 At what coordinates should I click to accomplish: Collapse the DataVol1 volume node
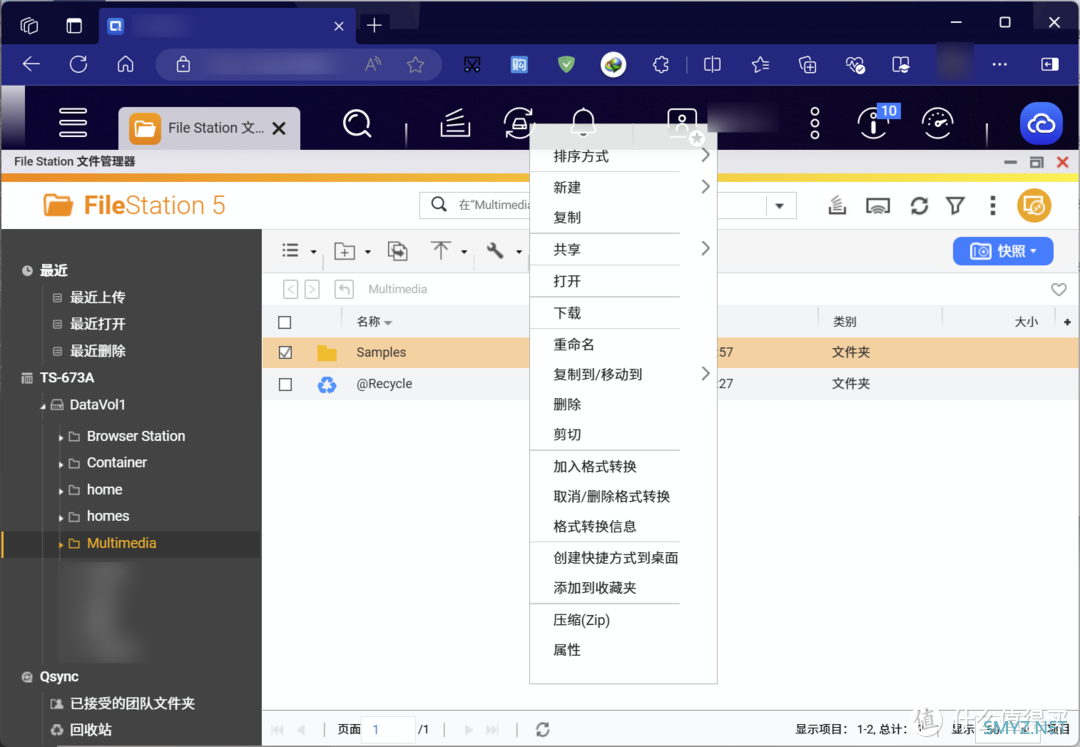pyautogui.click(x=43, y=406)
